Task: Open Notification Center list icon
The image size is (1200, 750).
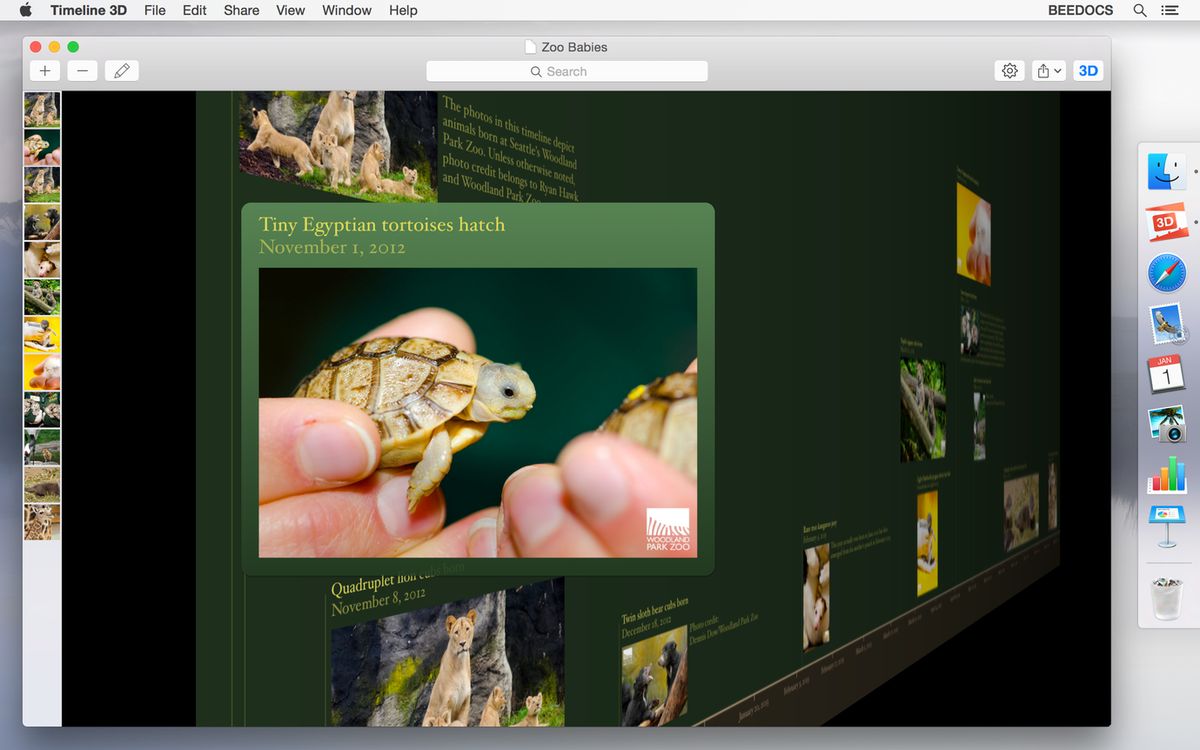Action: click(x=1169, y=10)
